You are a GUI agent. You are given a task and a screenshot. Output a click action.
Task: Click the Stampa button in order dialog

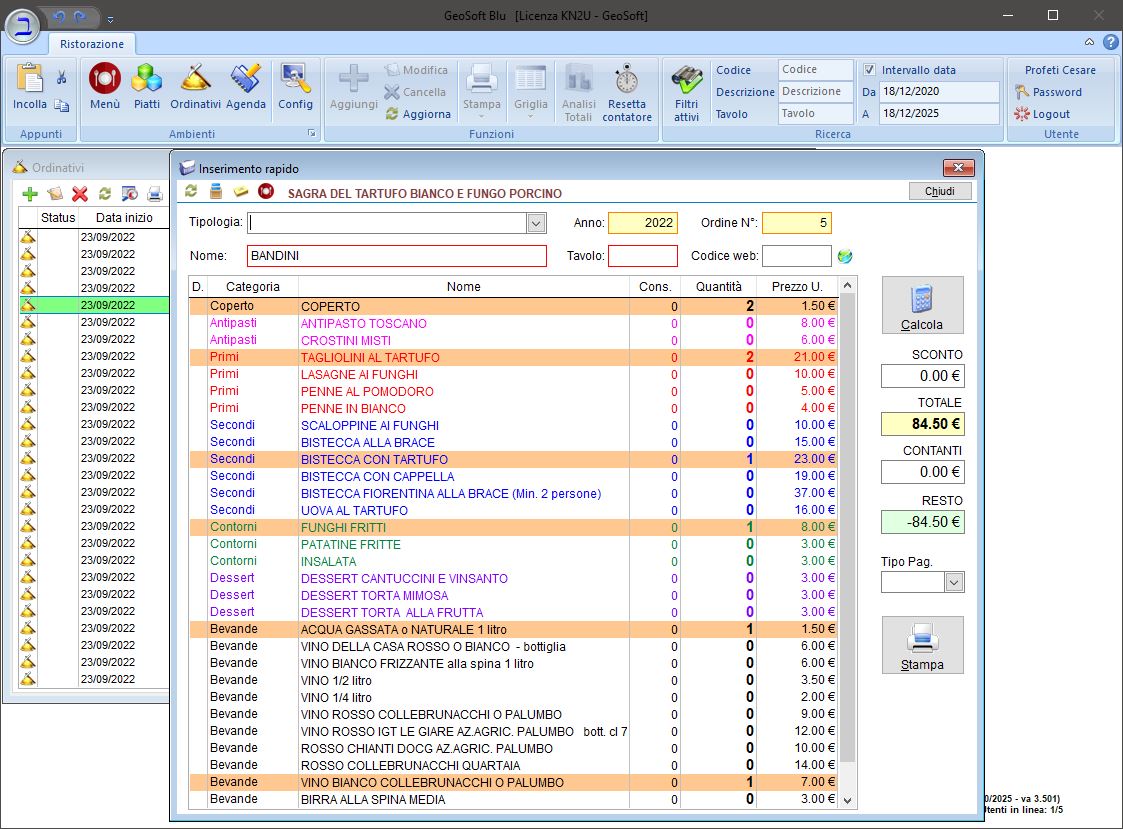[x=922, y=645]
